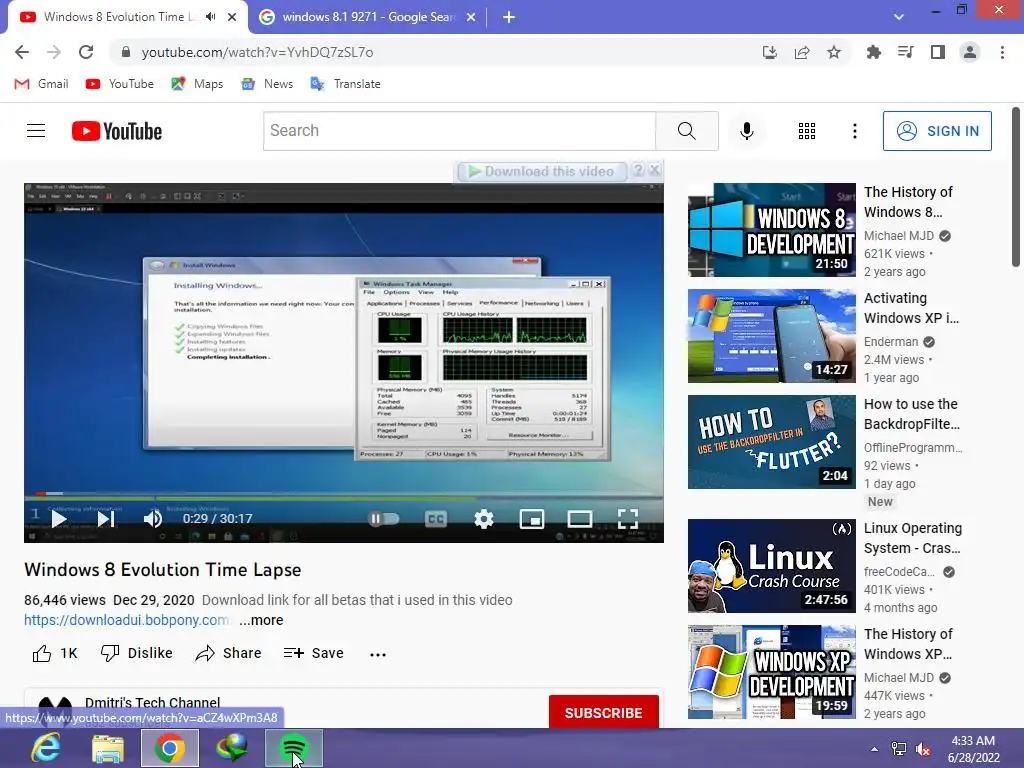Click the muted volume tray icon
Viewport: 1024px width, 768px height.
[x=923, y=750]
